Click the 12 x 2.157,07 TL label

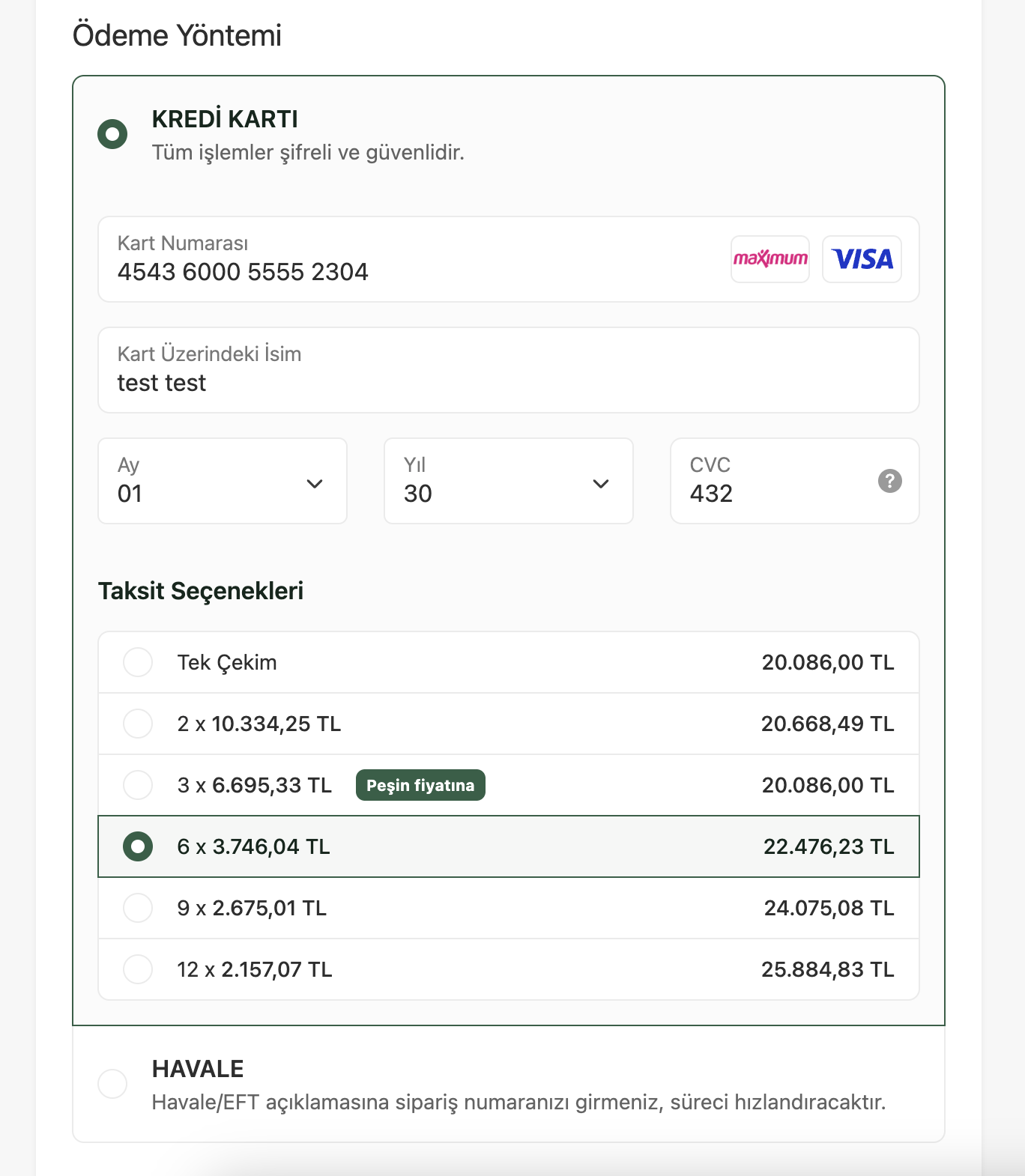[x=255, y=969]
